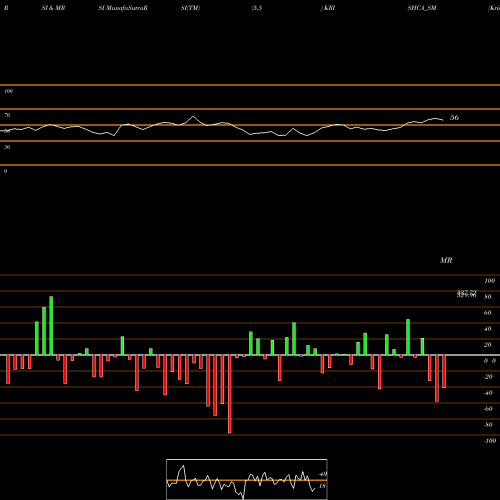Click the '30' level on the RSI scale
This screenshot has width=500, height=500.
tap(7, 147)
